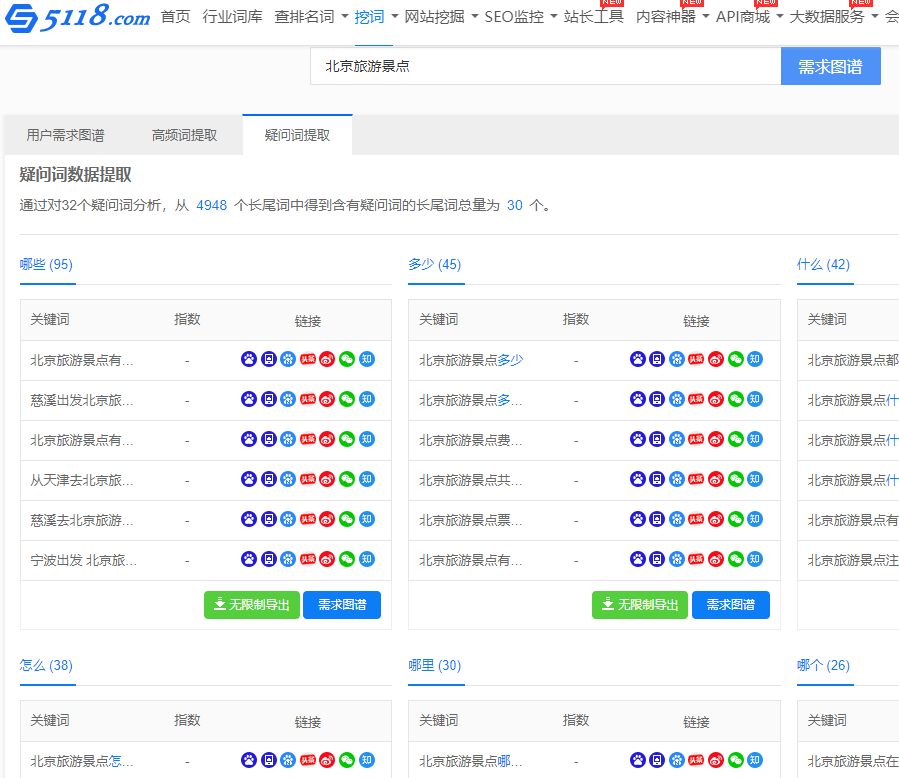The height and width of the screenshot is (778, 899).
Task: Click 无限制导出 under the 多少 table
Action: coord(640,605)
